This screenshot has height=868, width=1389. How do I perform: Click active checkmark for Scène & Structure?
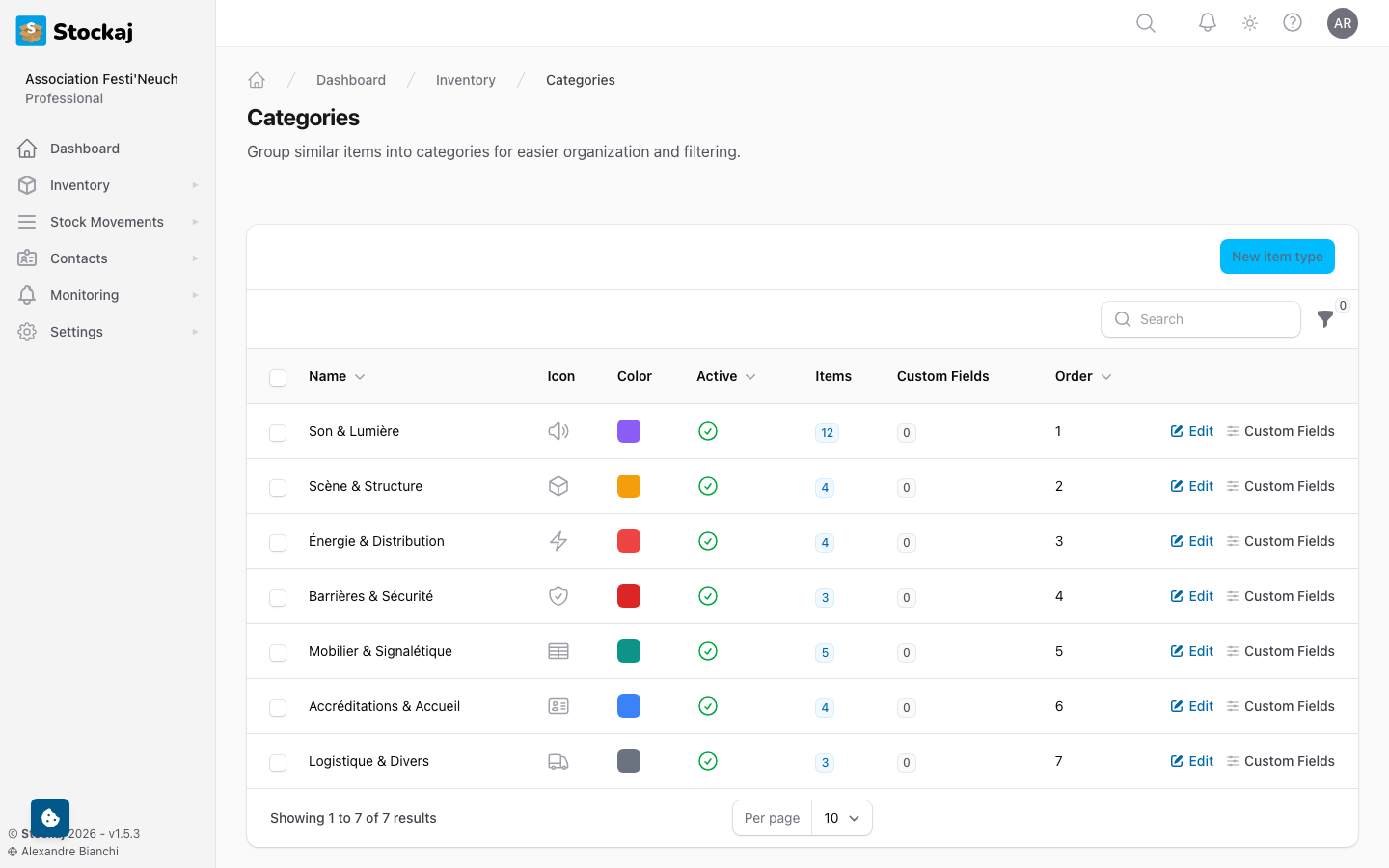tap(708, 486)
